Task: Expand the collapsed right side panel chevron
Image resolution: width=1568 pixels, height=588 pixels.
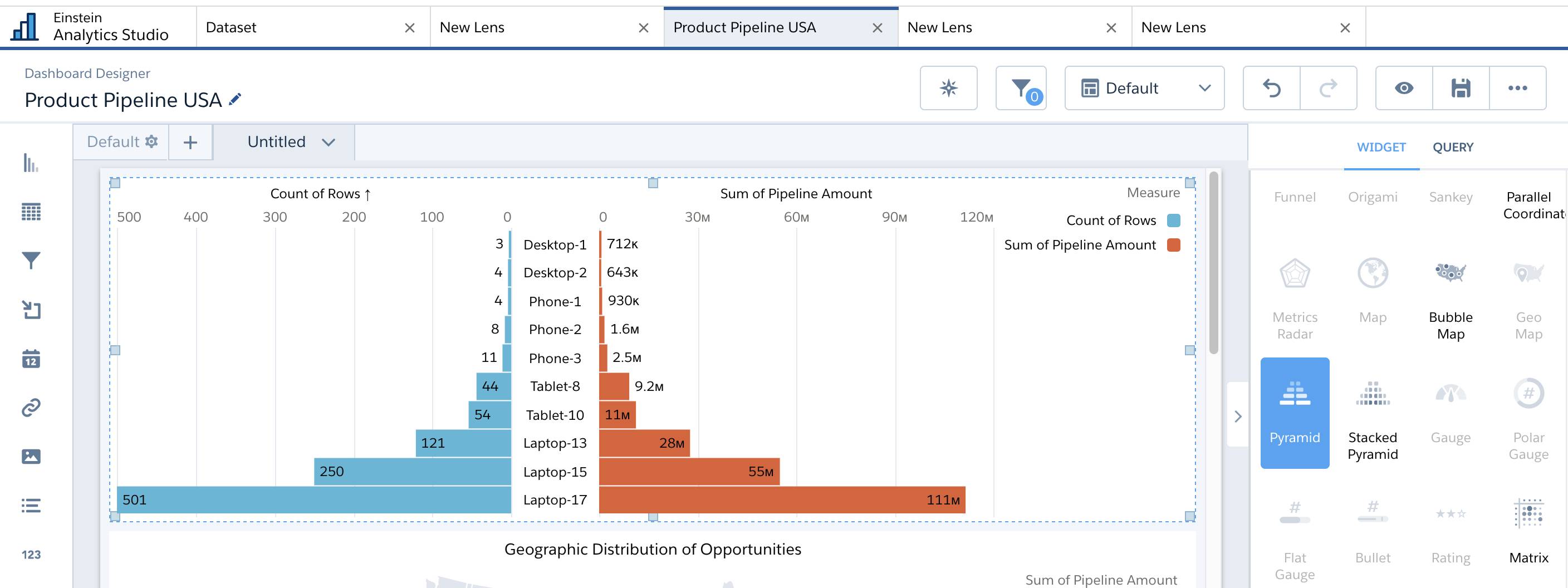Action: tap(1240, 416)
